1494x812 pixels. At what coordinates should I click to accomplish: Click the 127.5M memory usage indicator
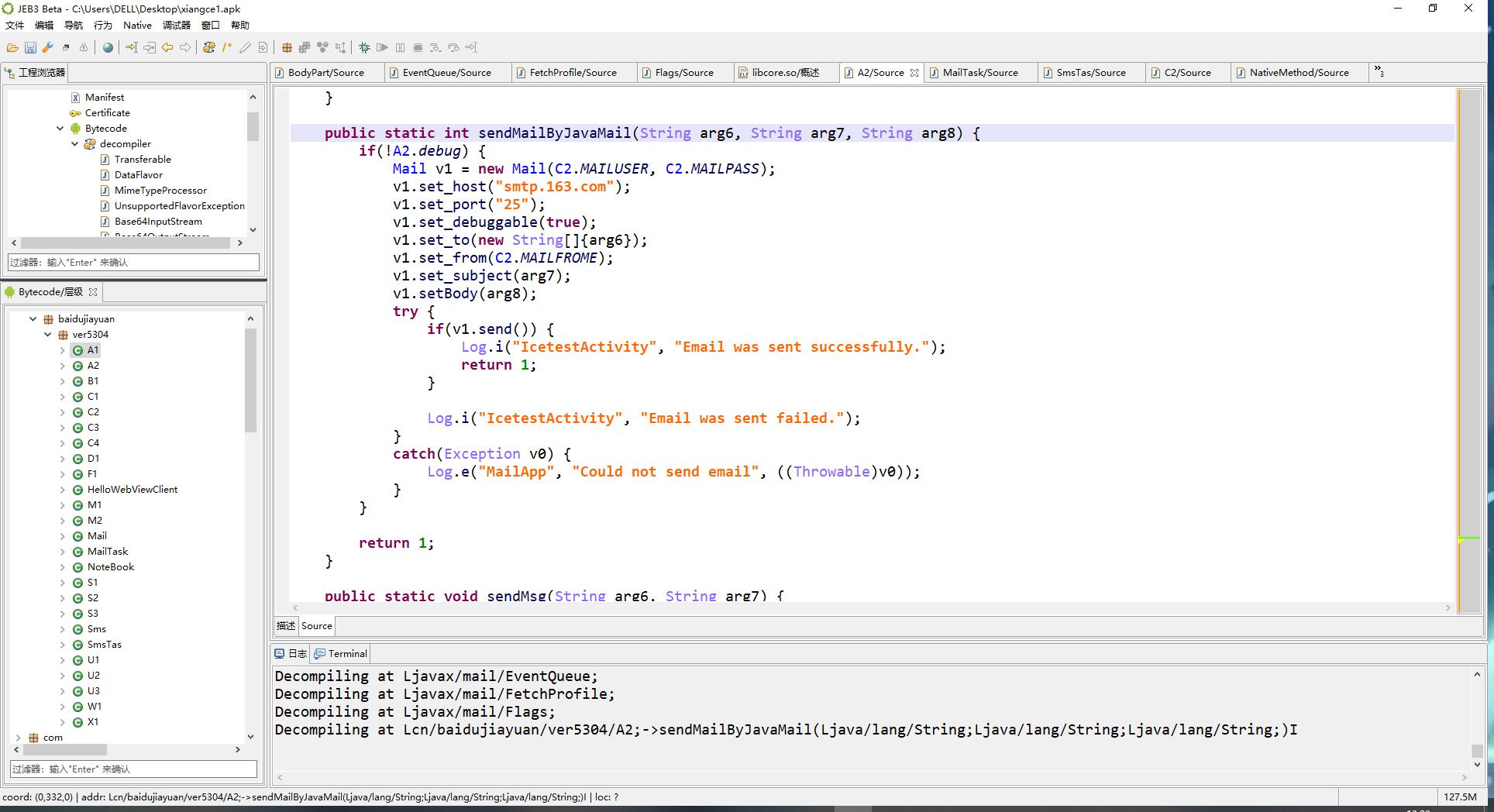coord(1460,797)
